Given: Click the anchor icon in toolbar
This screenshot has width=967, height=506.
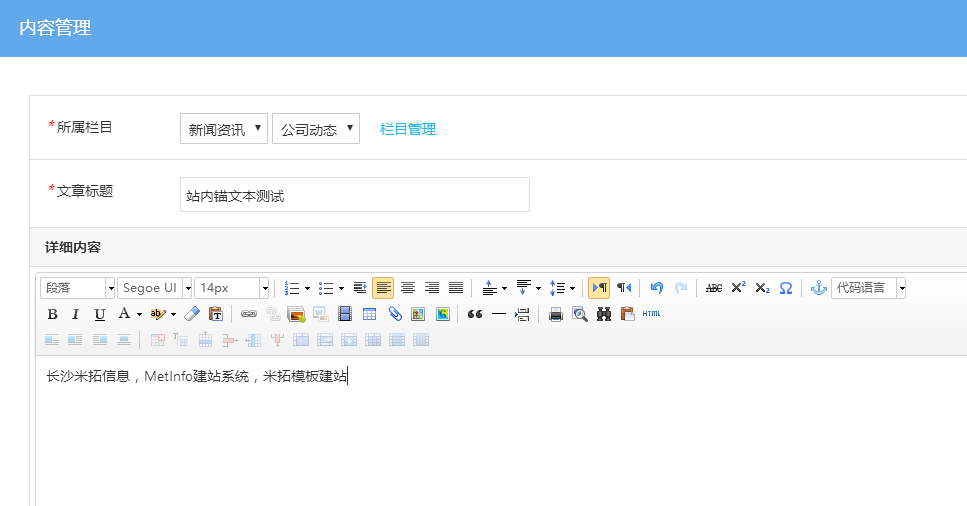Looking at the screenshot, I should [818, 288].
